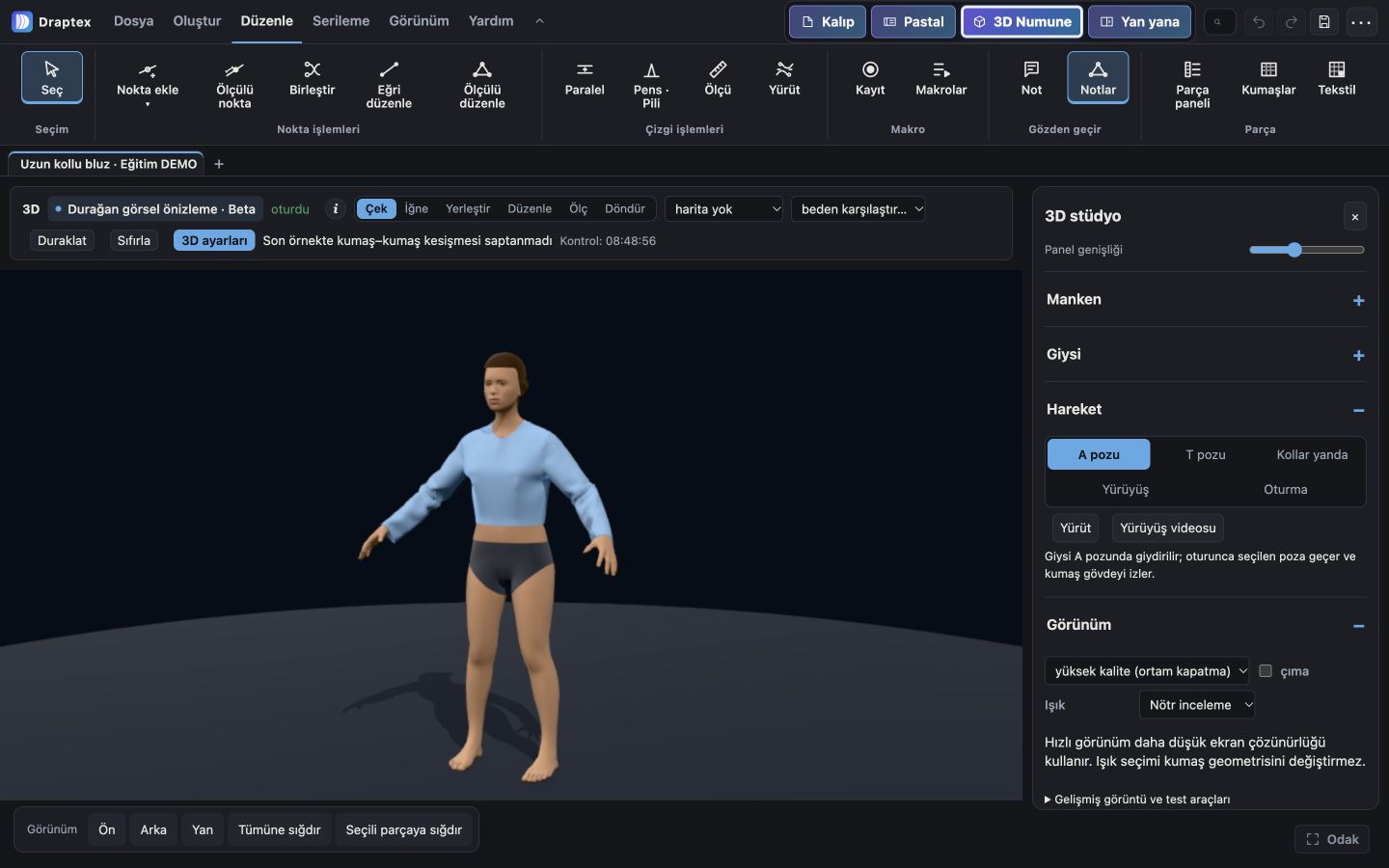Viewport: 1389px width, 868px height.
Task: Open the Kayıt macro recorder
Action: click(870, 77)
